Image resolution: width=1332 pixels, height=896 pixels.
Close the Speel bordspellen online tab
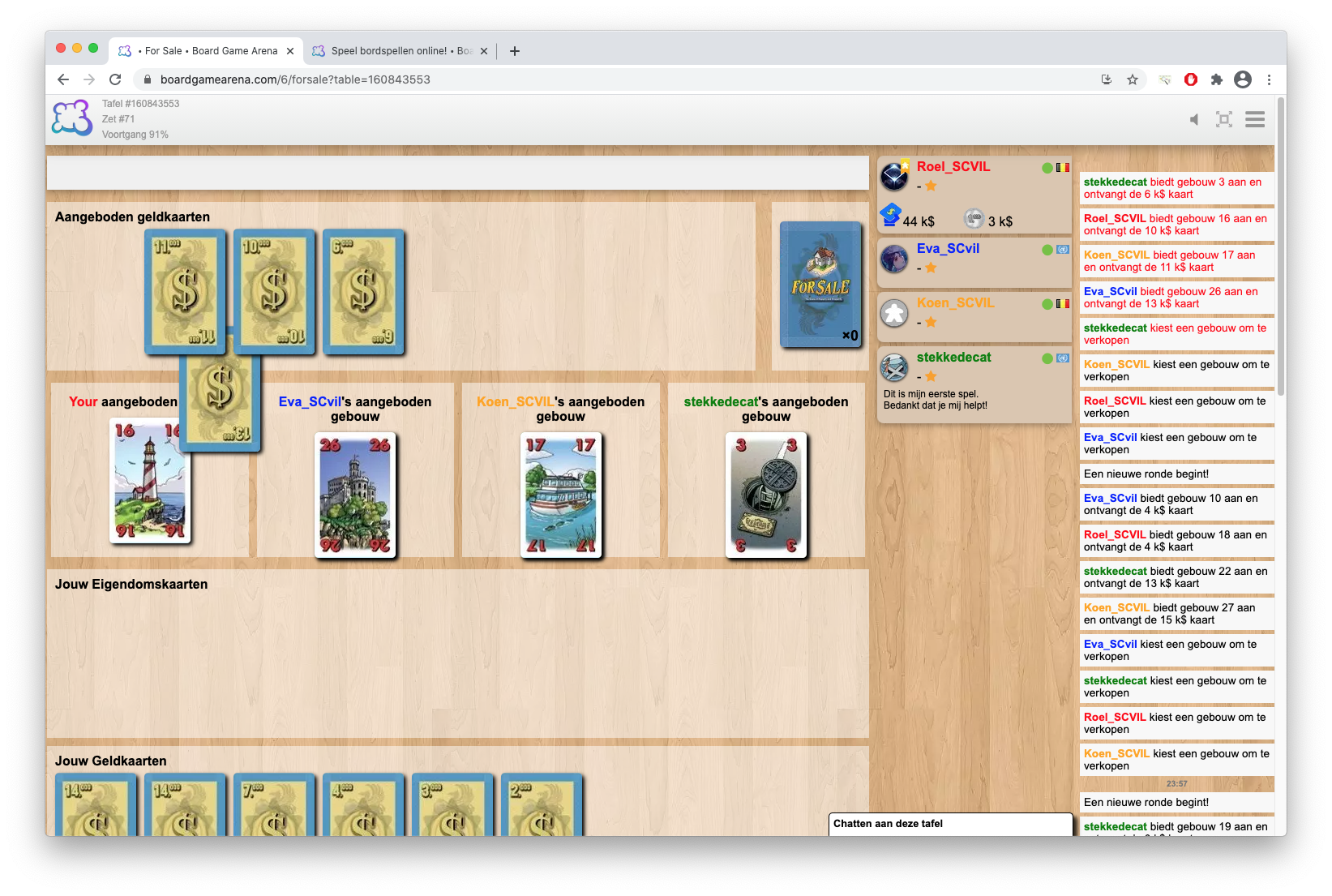click(x=484, y=51)
